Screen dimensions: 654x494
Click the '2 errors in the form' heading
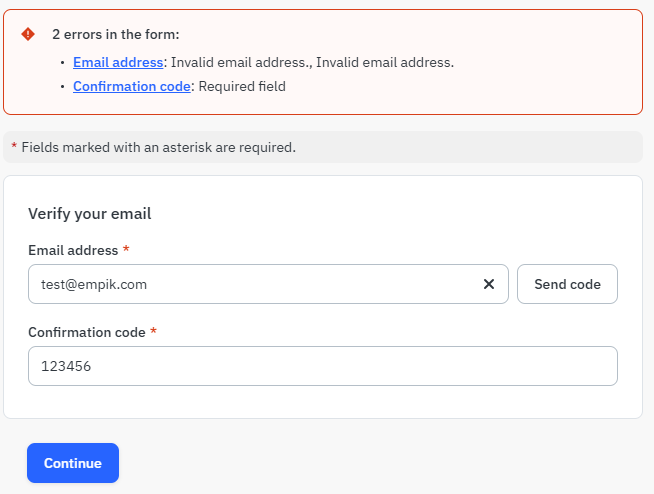115,34
